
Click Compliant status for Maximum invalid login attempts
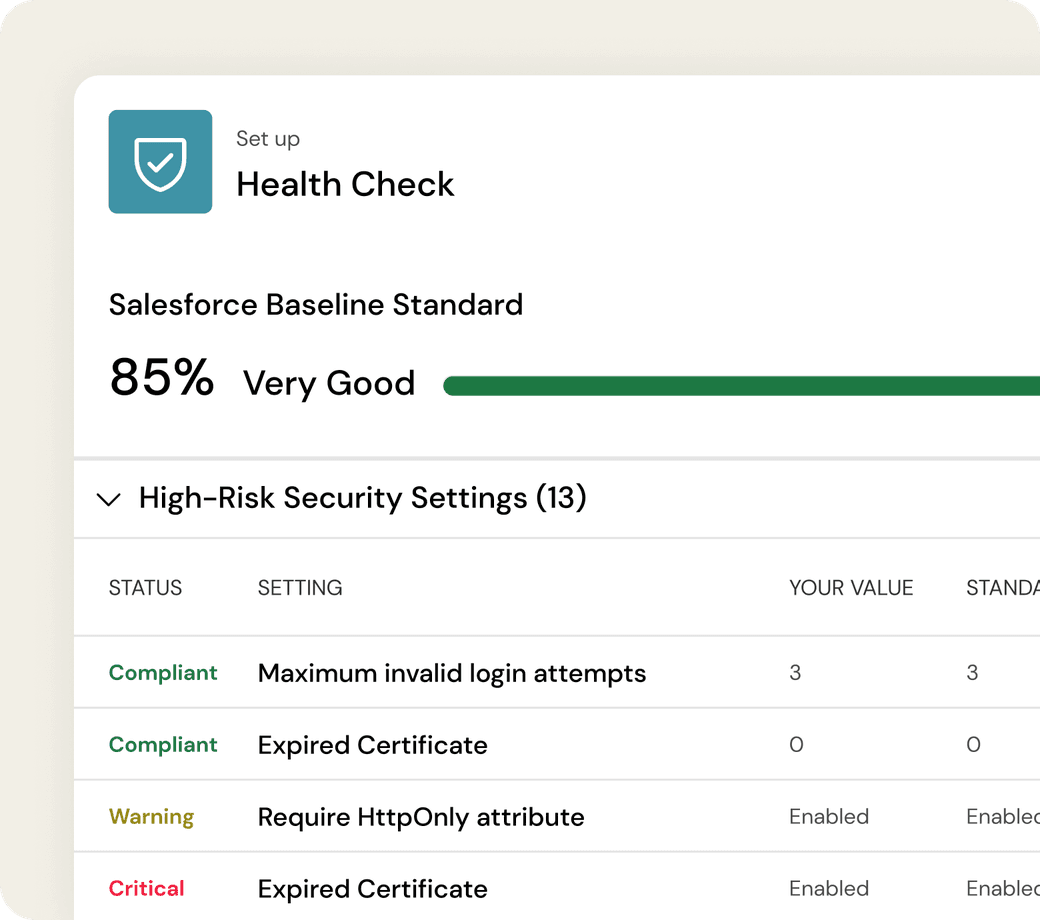coord(163,673)
